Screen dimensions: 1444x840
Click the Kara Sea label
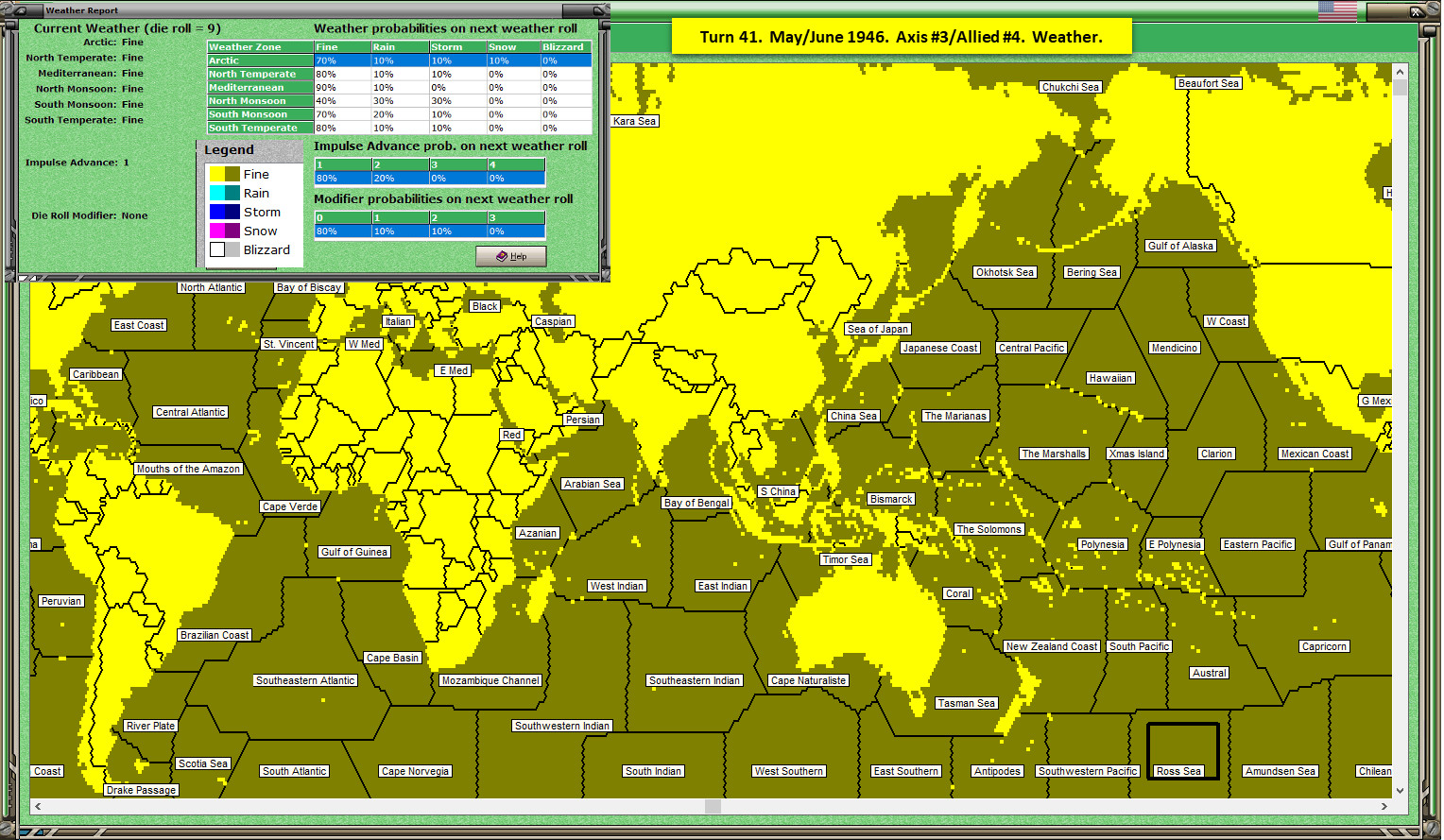(x=635, y=121)
